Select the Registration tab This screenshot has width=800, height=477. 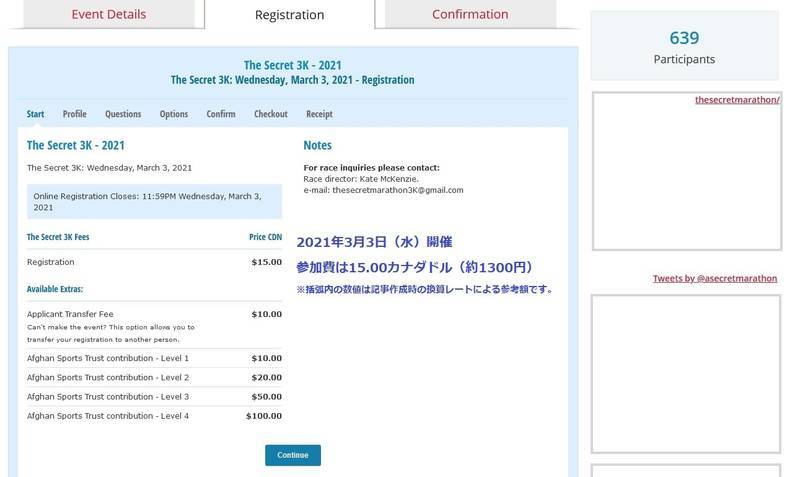pyautogui.click(x=289, y=14)
